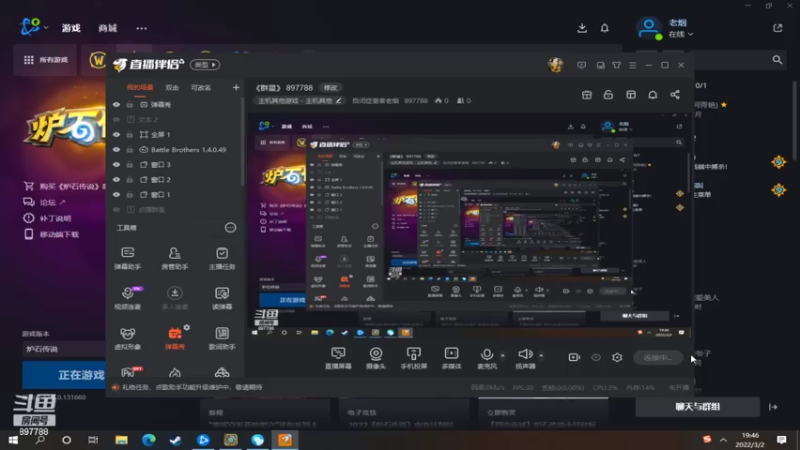
Task: Select the highlighted 弹幕秀 tool
Action: tap(174, 338)
